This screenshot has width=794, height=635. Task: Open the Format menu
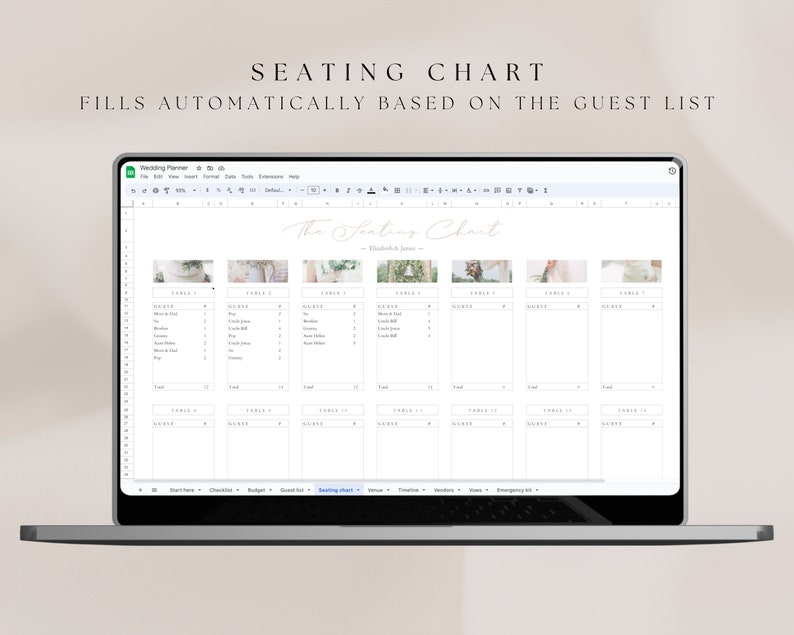[x=211, y=177]
